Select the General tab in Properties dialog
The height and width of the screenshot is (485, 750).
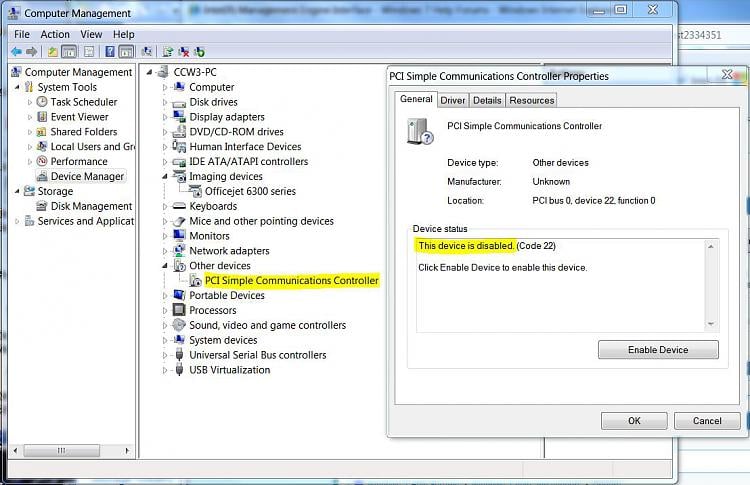coord(416,99)
